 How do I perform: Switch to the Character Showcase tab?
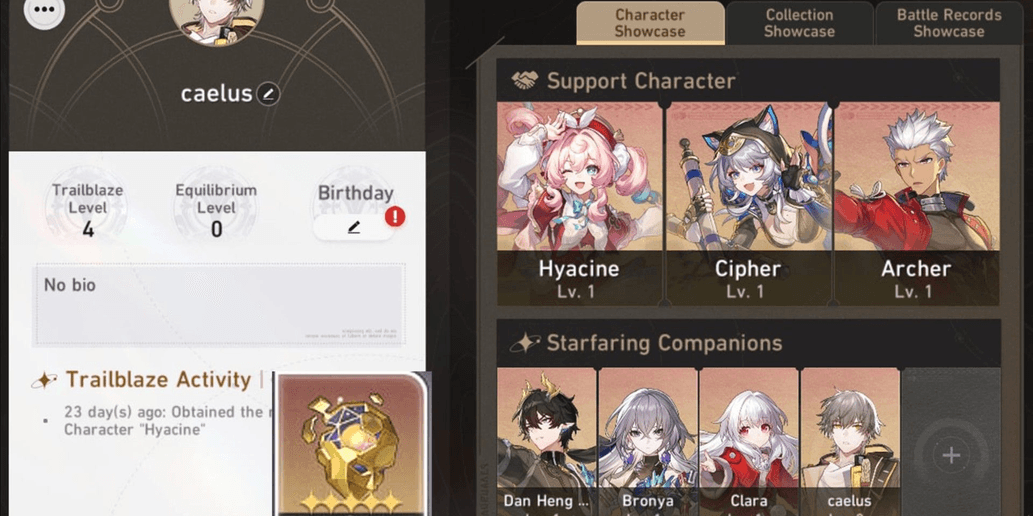[x=650, y=23]
